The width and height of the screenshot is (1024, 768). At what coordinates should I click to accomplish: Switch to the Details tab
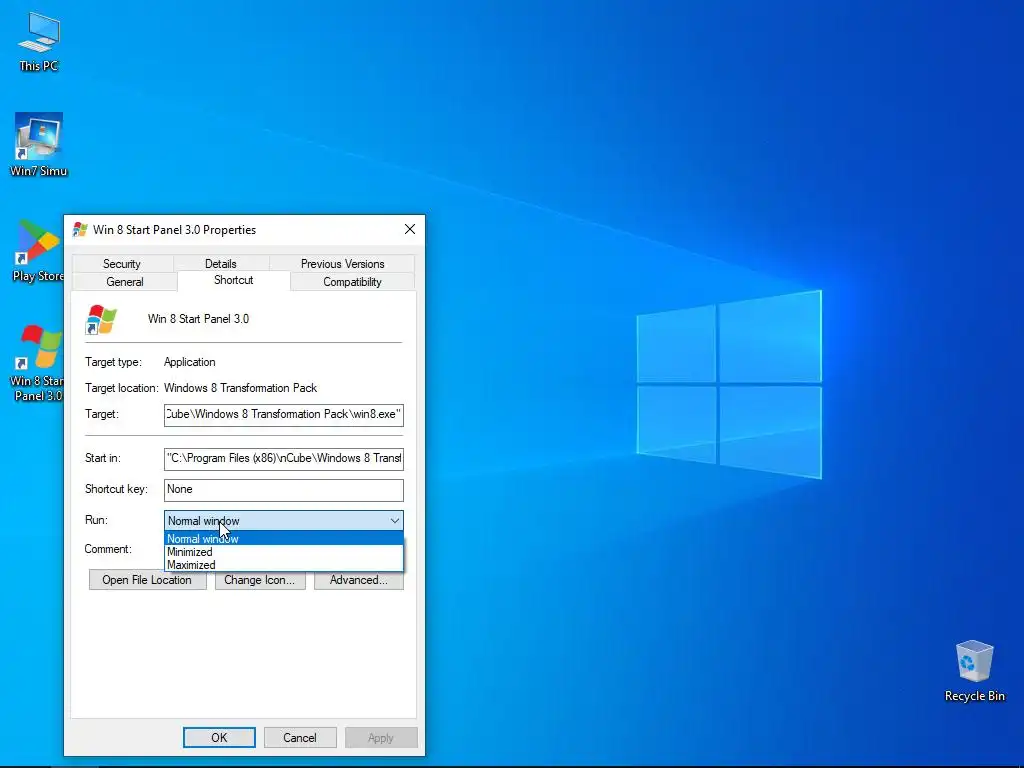pyautogui.click(x=221, y=263)
